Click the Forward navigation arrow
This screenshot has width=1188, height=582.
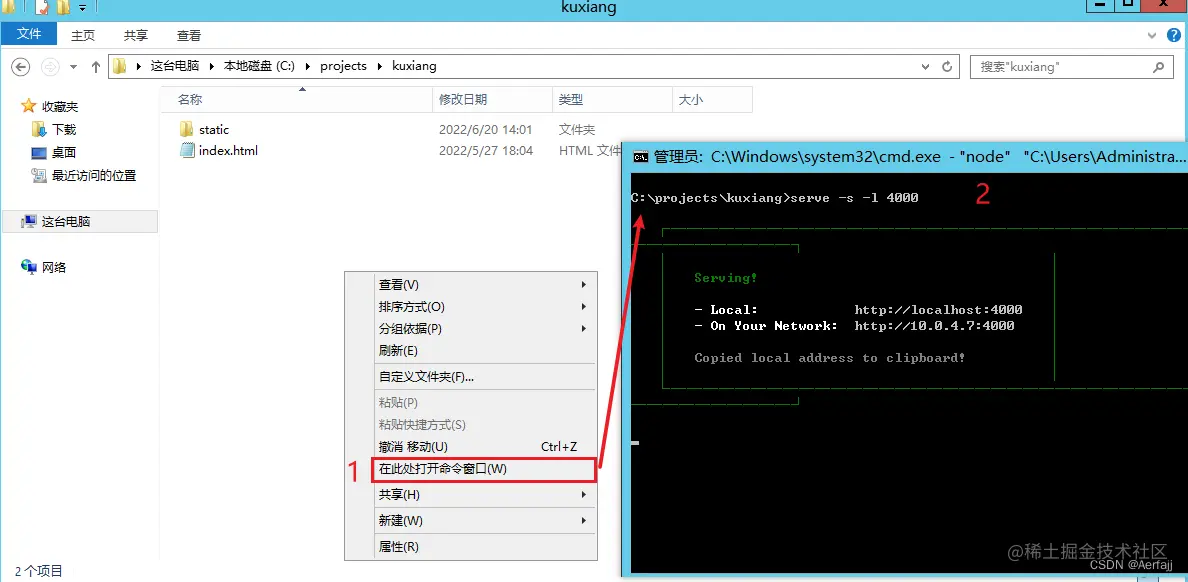point(49,67)
